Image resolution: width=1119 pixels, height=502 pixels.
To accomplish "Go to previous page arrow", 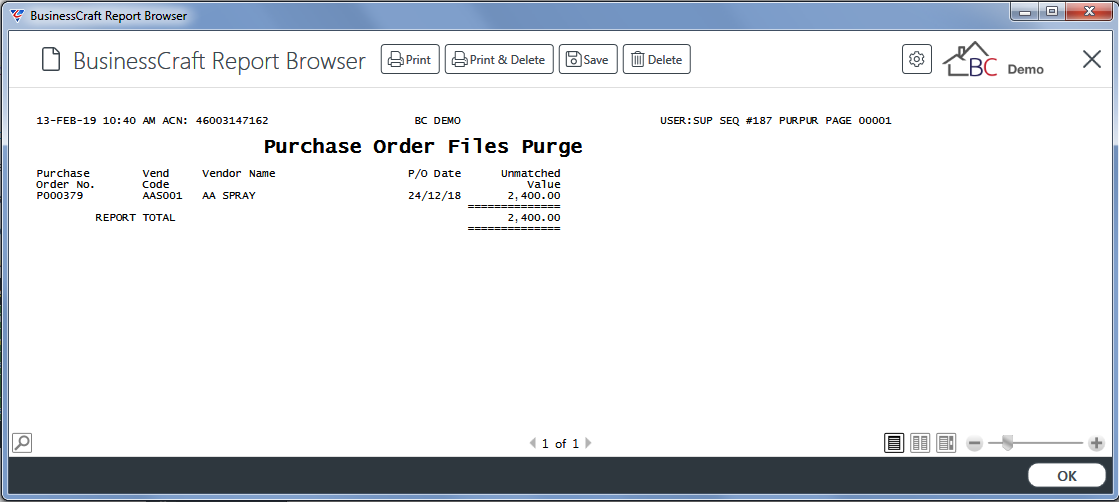I will (x=532, y=443).
